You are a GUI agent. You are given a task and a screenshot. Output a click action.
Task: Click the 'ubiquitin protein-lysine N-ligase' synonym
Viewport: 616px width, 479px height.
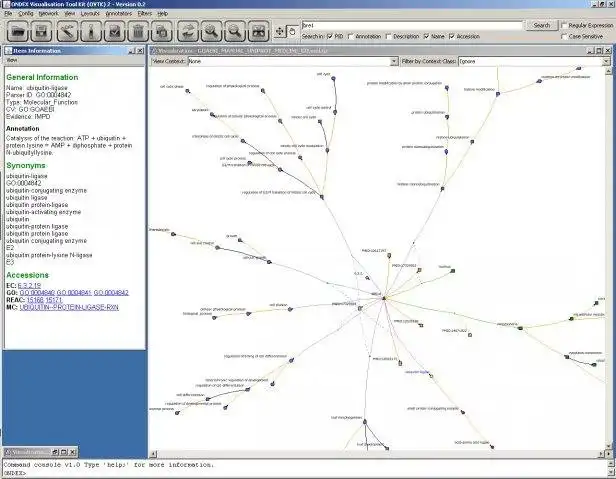pos(49,255)
